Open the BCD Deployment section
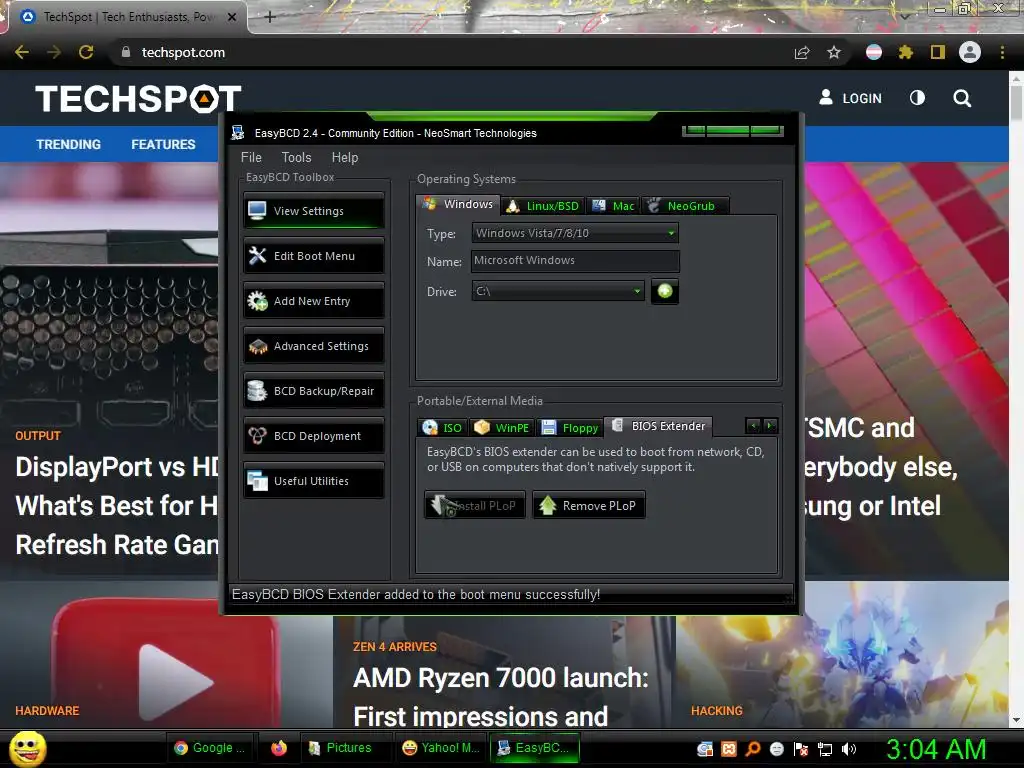The image size is (1024, 768). [x=314, y=436]
